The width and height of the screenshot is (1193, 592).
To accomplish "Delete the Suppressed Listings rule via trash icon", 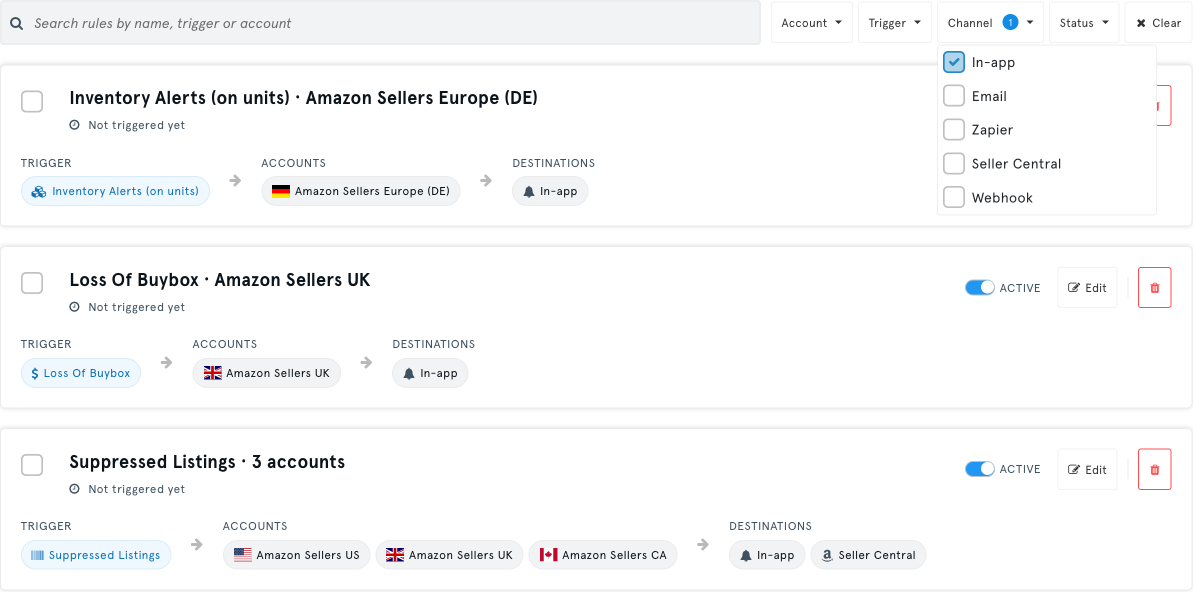I will [1154, 469].
